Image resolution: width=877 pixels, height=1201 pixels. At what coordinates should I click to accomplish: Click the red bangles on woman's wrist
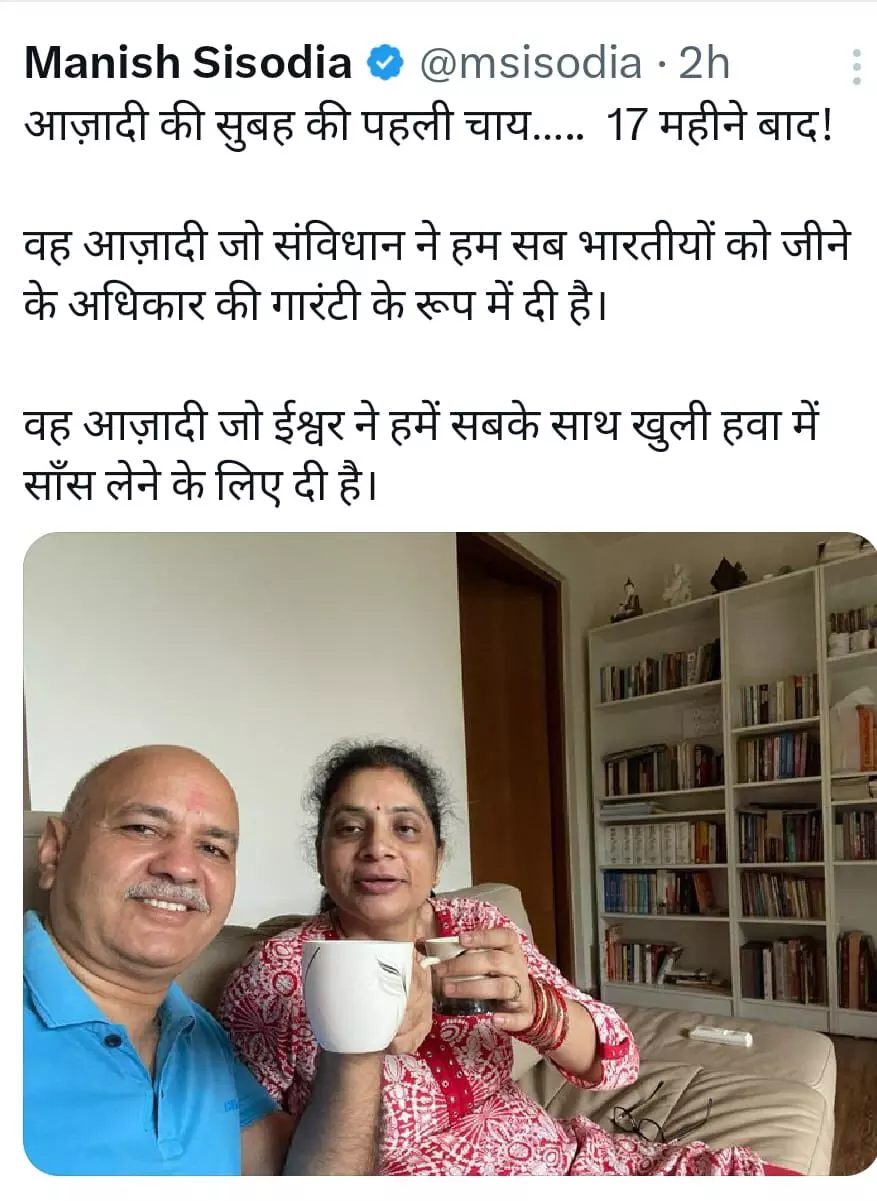click(547, 1012)
